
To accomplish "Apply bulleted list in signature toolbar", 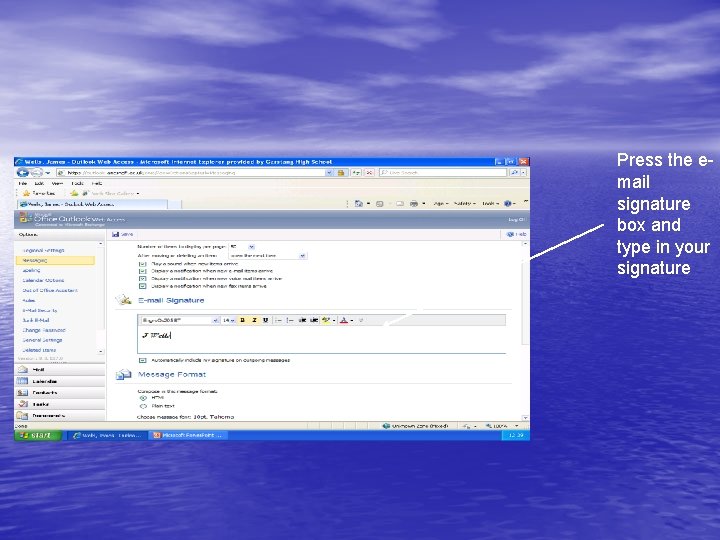I will click(x=278, y=320).
